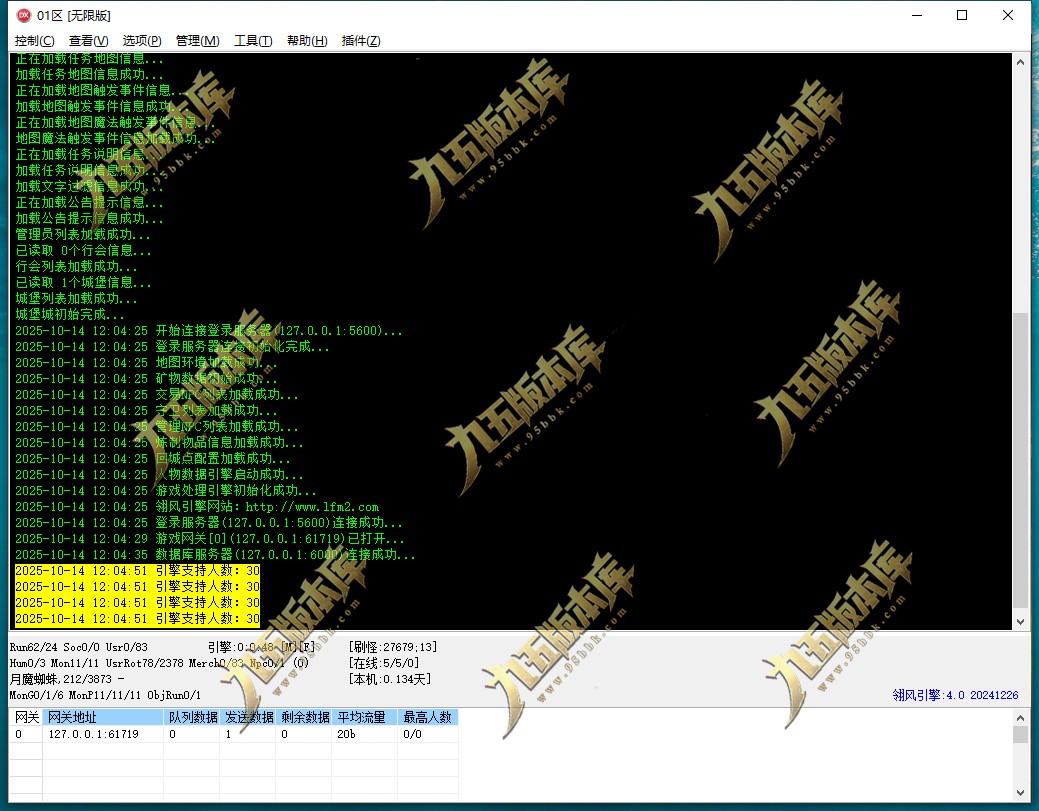Image resolution: width=1039 pixels, height=811 pixels.
Task: Click the 翎风引擎:4.0 20241226 version label
Action: 955,695
